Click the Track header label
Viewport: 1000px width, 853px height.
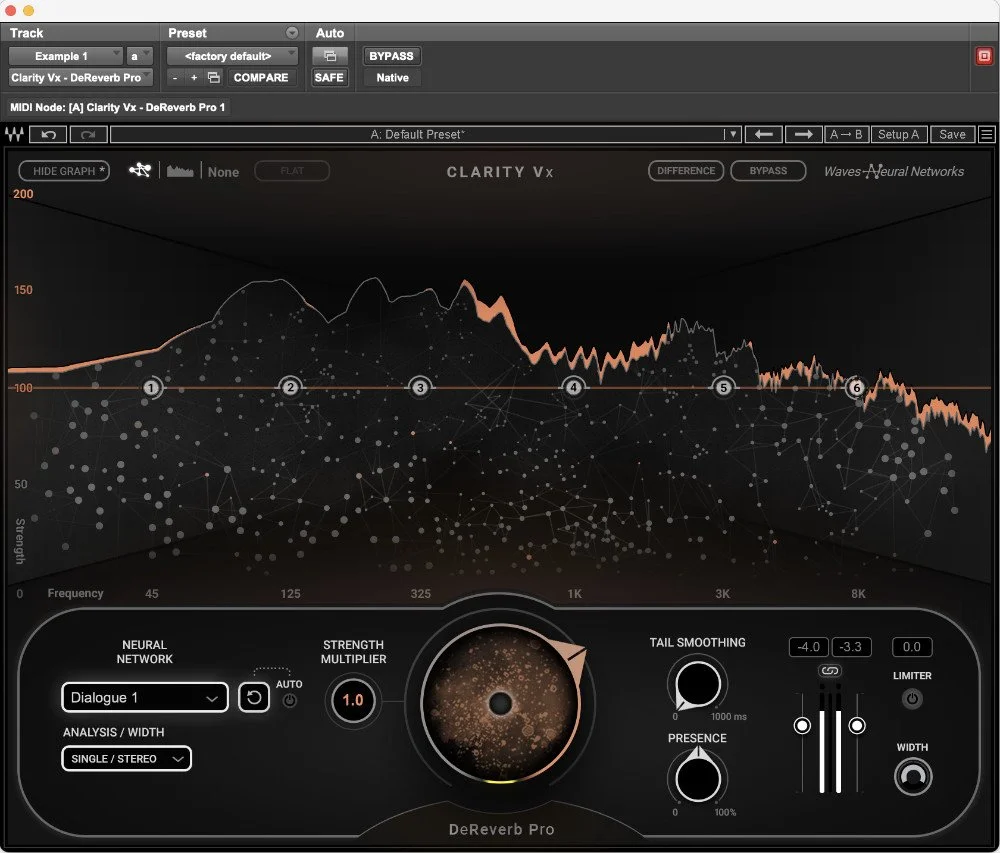pos(26,33)
